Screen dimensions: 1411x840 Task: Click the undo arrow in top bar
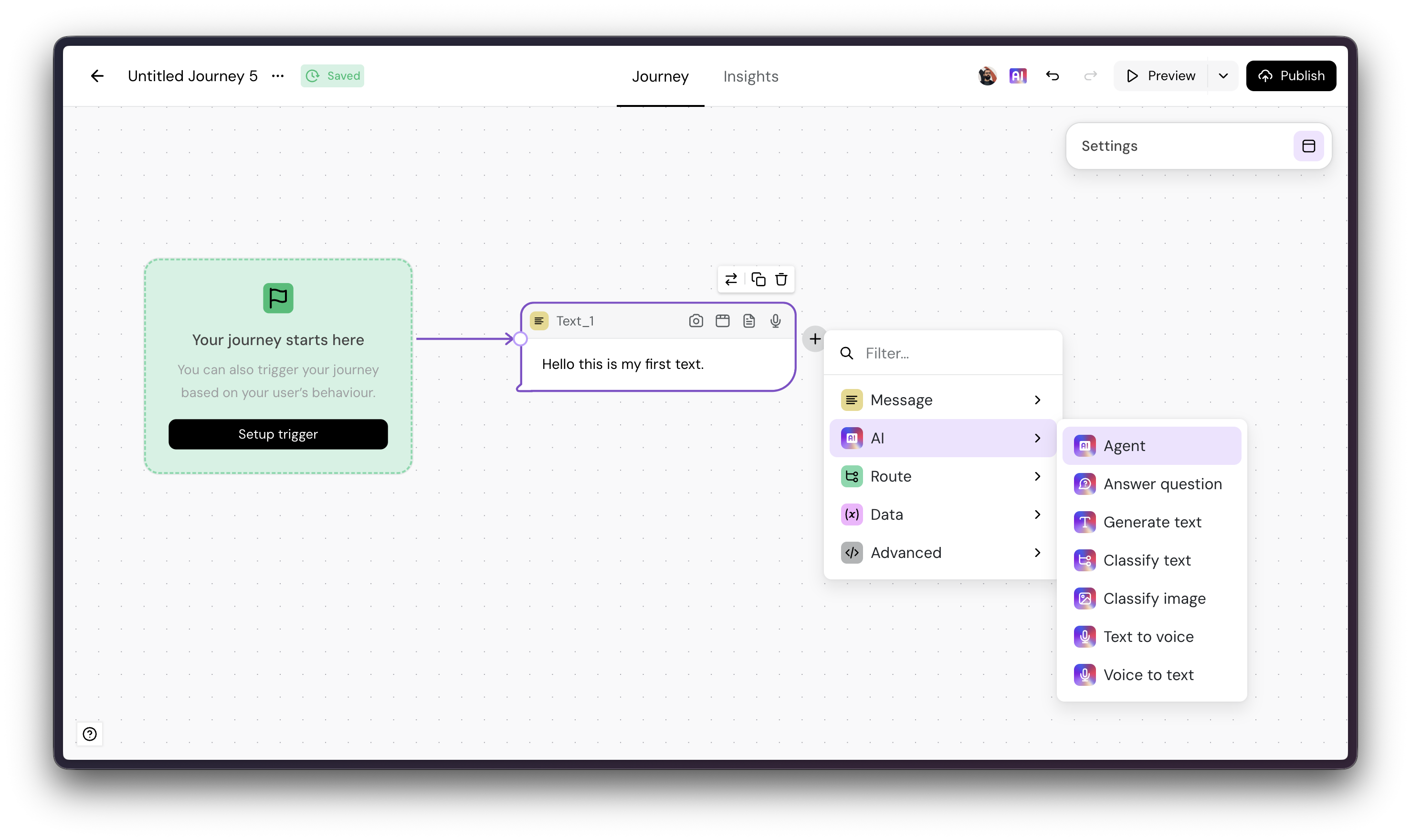point(1052,76)
